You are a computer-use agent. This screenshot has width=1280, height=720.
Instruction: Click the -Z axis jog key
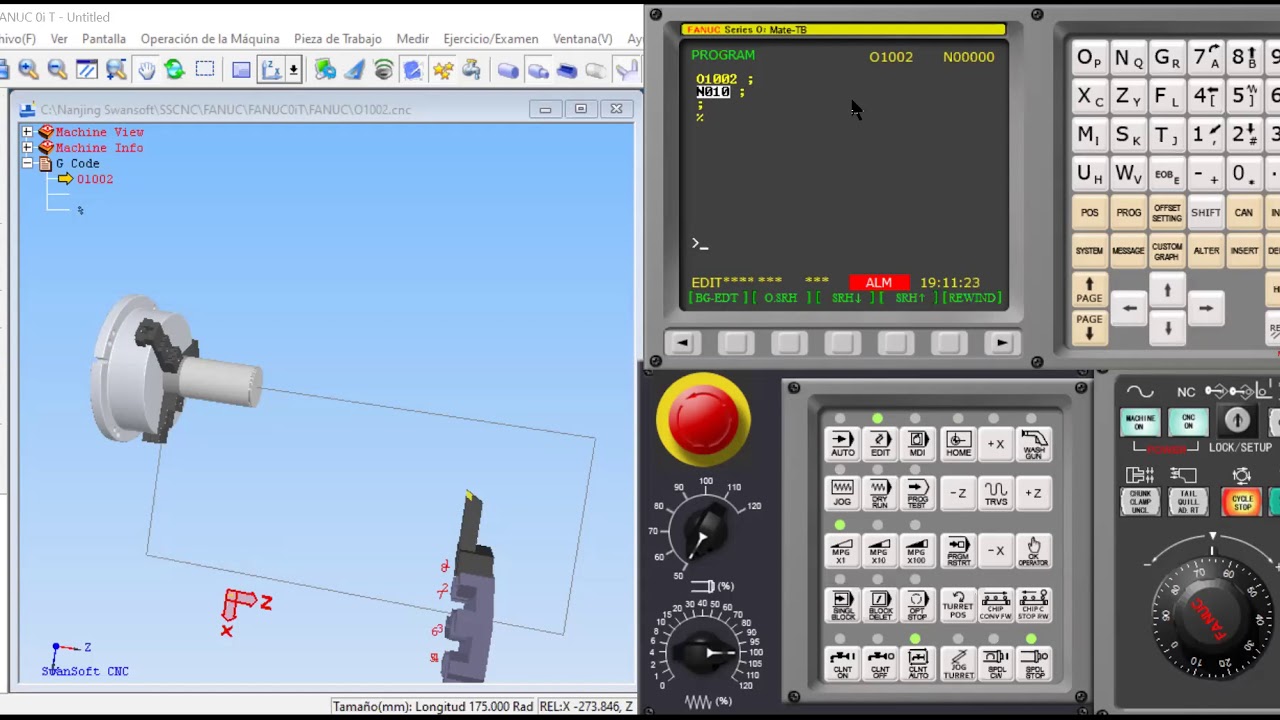coord(958,493)
